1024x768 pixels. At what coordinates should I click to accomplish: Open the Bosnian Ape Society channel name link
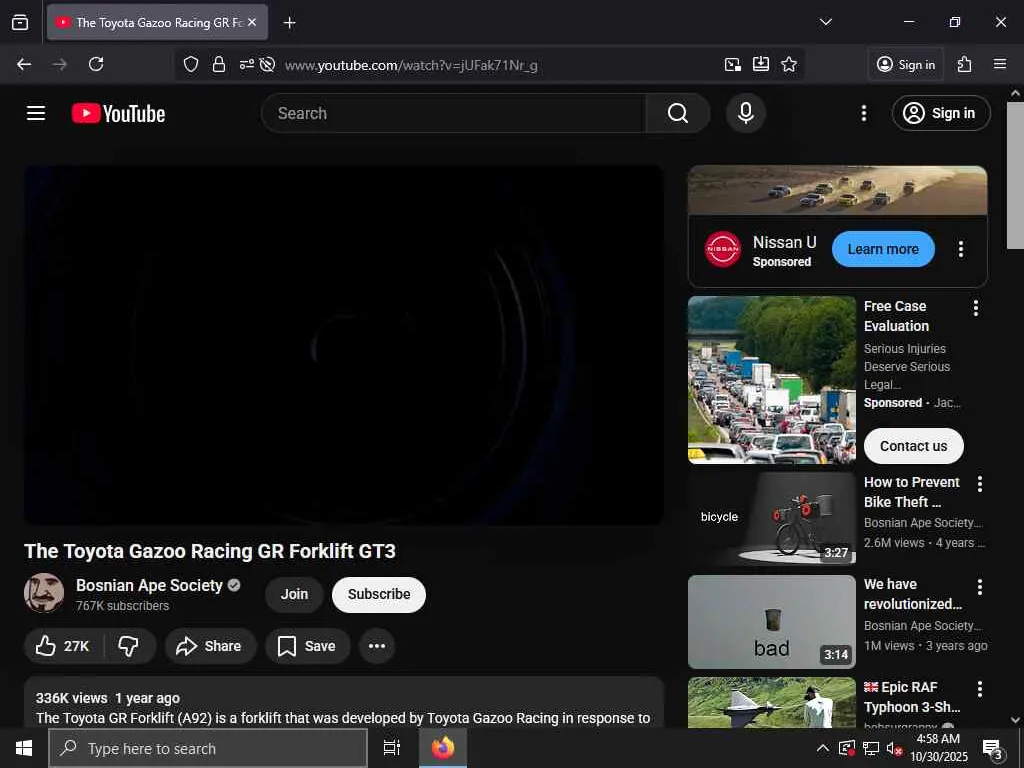[x=149, y=585]
